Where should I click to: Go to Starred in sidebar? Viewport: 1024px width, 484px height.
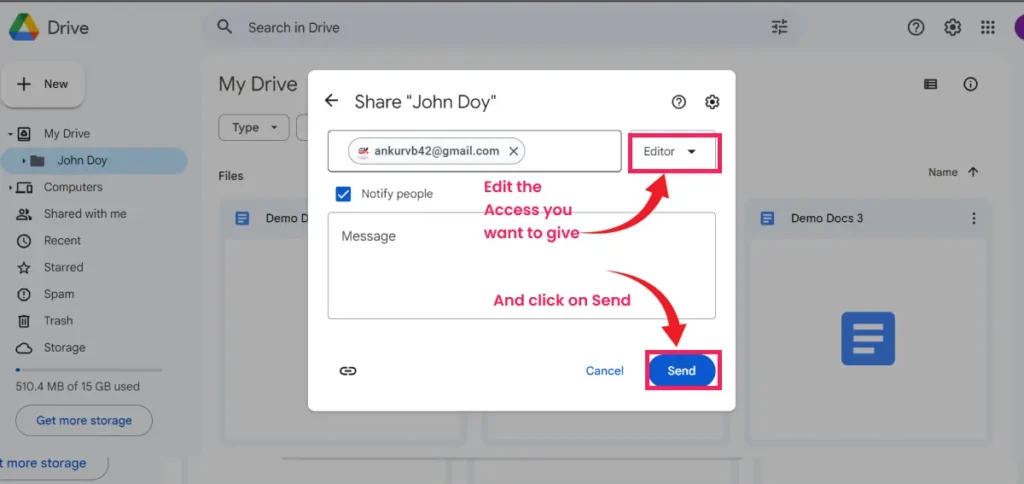[63, 268]
